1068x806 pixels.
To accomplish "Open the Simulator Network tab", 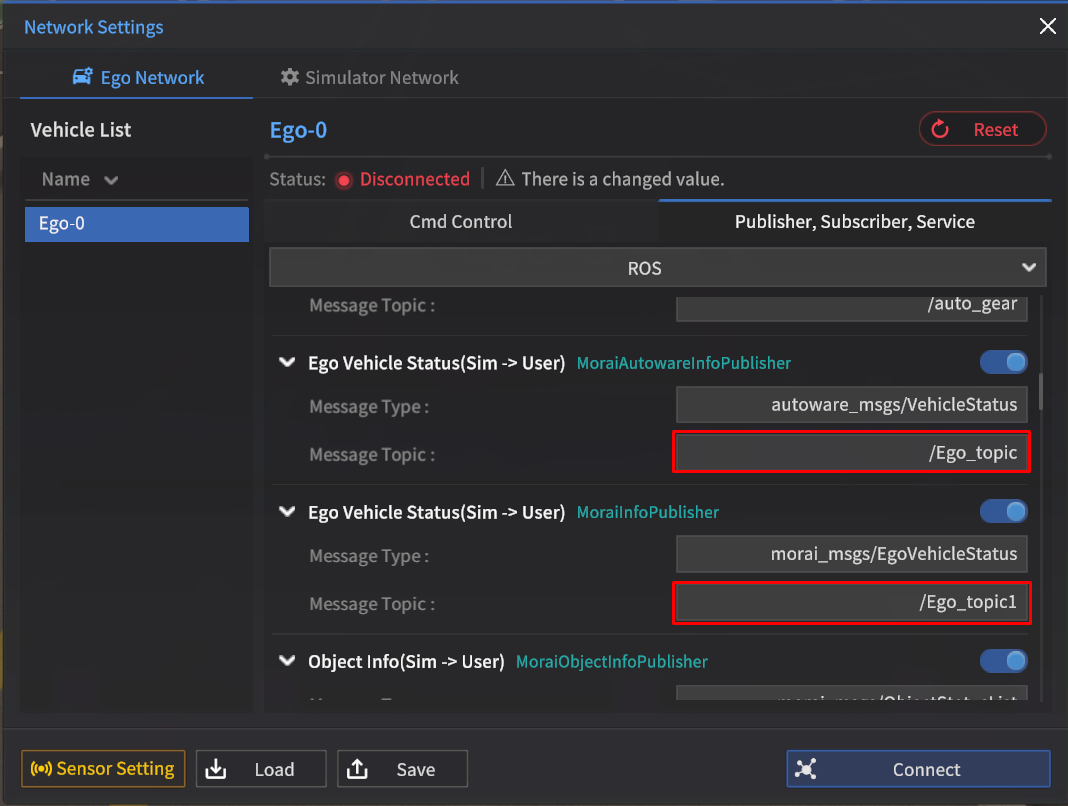I will click(x=370, y=78).
